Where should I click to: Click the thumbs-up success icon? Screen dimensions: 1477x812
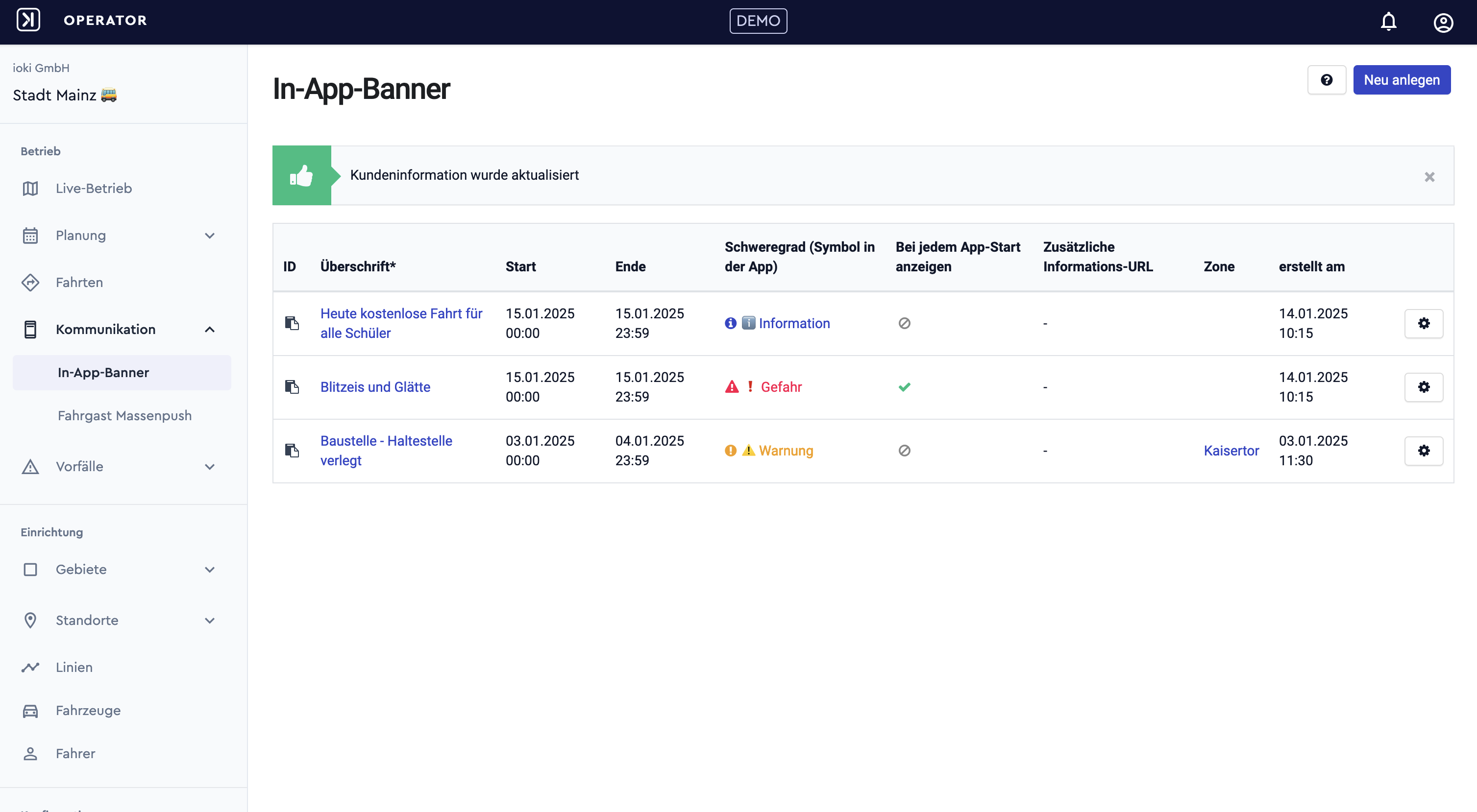click(301, 175)
